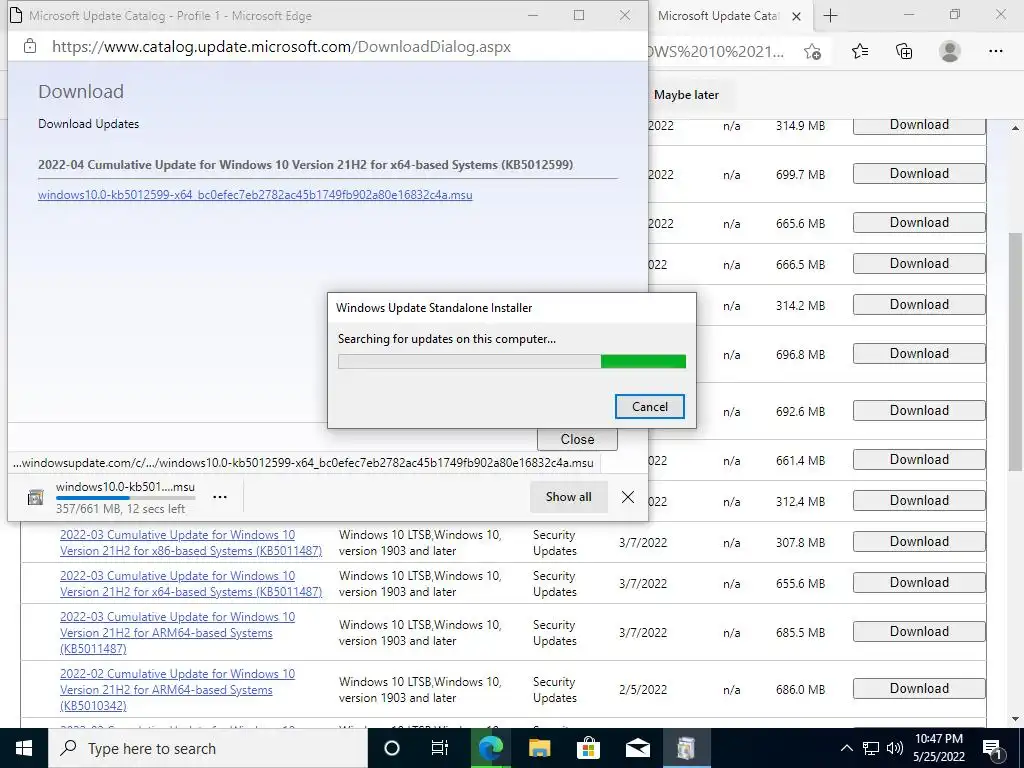
Task: Open 2022-03 x86-based KB5011487 update link
Action: pyautogui.click(x=191, y=543)
